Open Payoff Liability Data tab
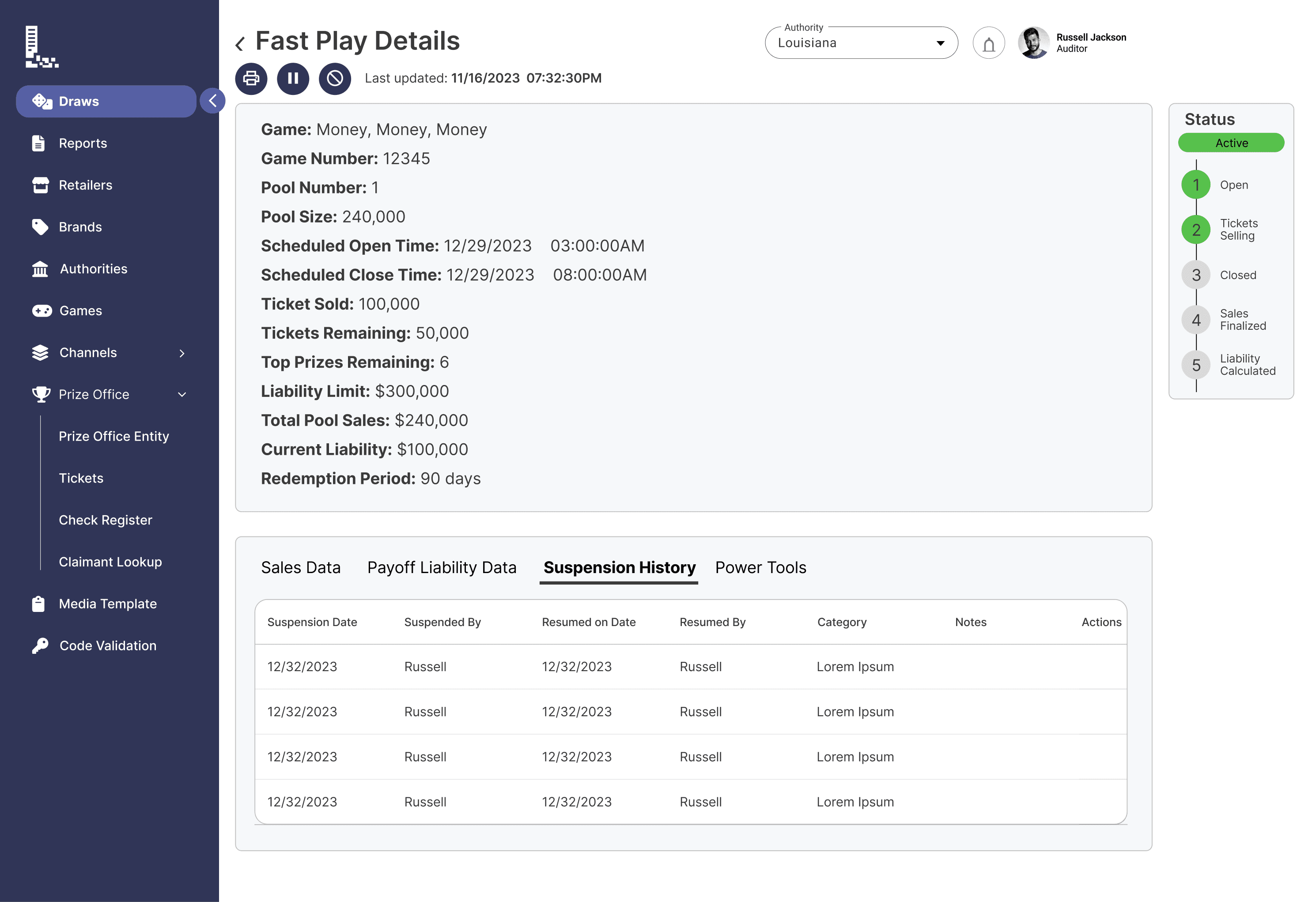 tap(442, 567)
